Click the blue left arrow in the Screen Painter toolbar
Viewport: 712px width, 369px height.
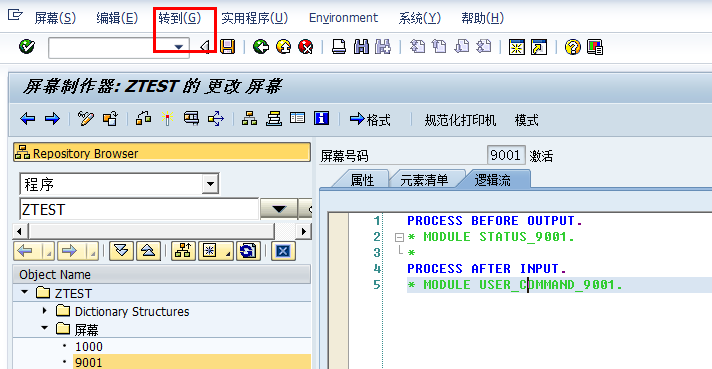tap(28, 119)
